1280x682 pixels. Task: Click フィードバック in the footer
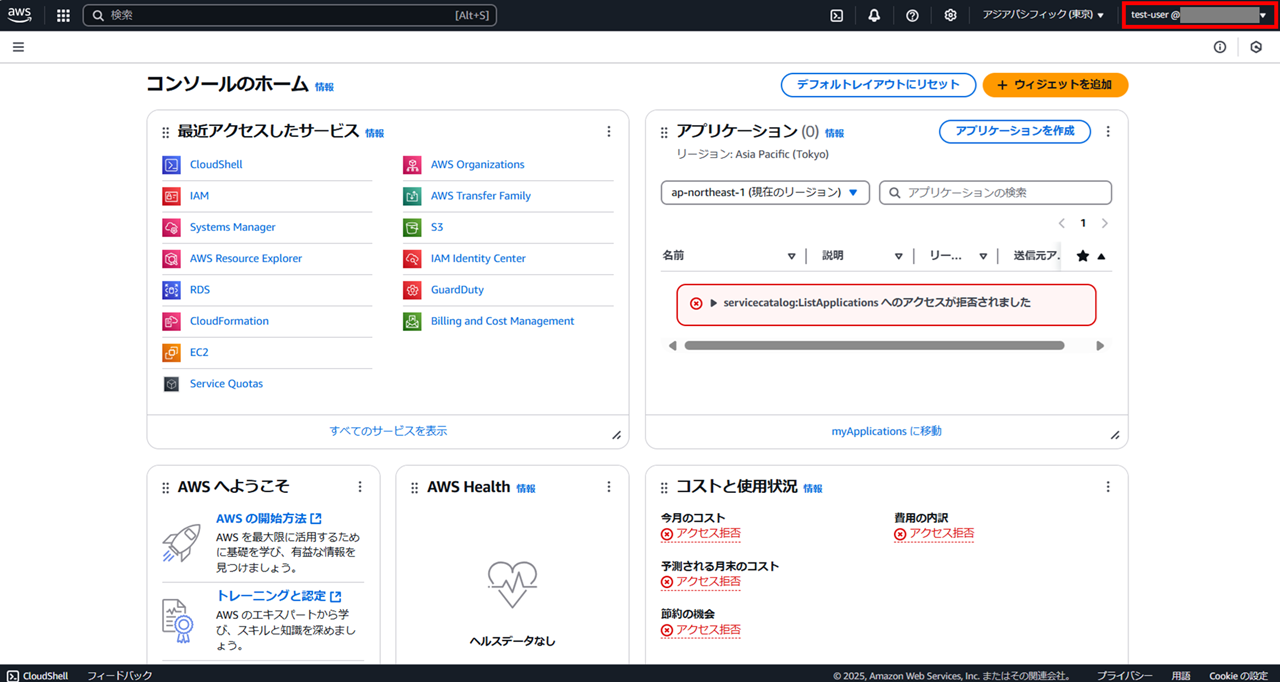[x=120, y=676]
